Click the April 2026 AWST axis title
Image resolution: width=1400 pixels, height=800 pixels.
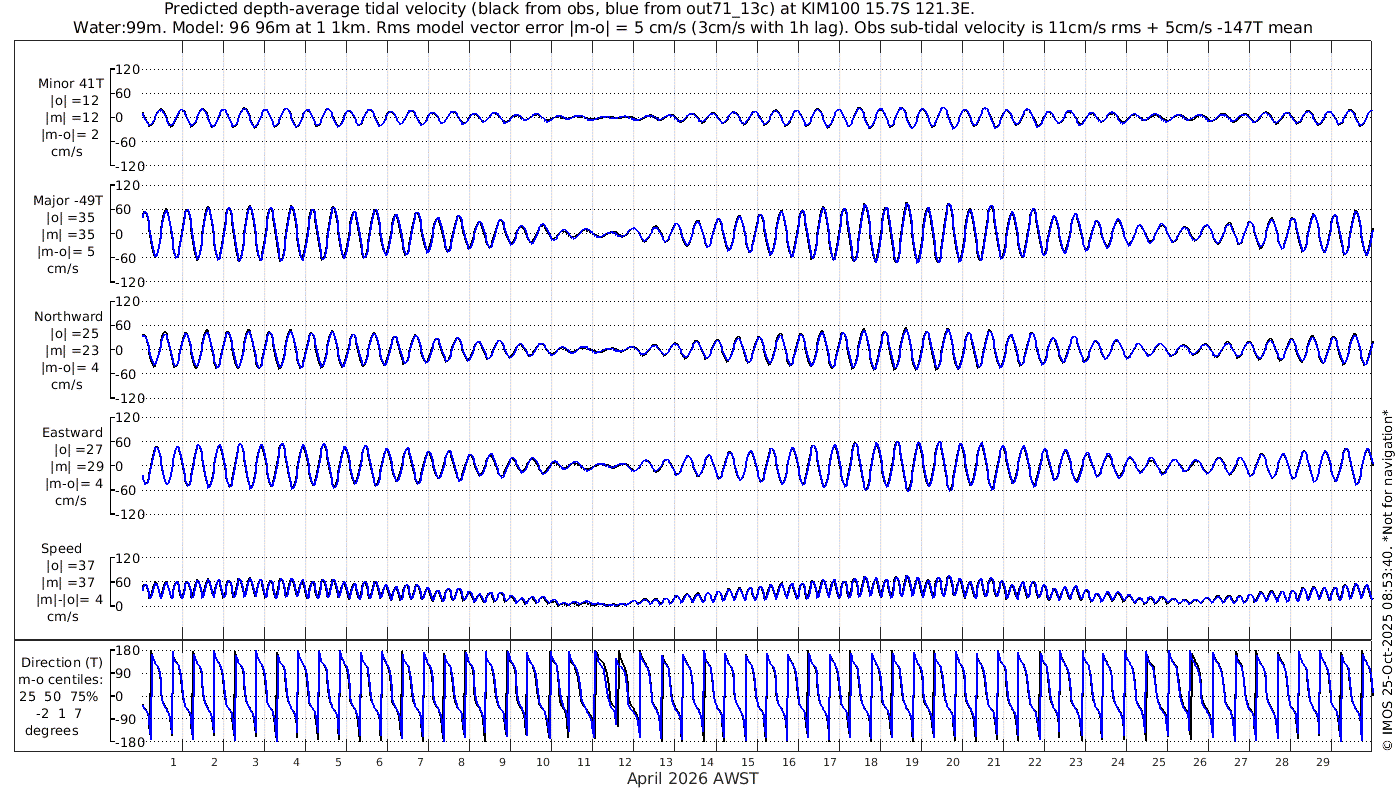pos(692,778)
